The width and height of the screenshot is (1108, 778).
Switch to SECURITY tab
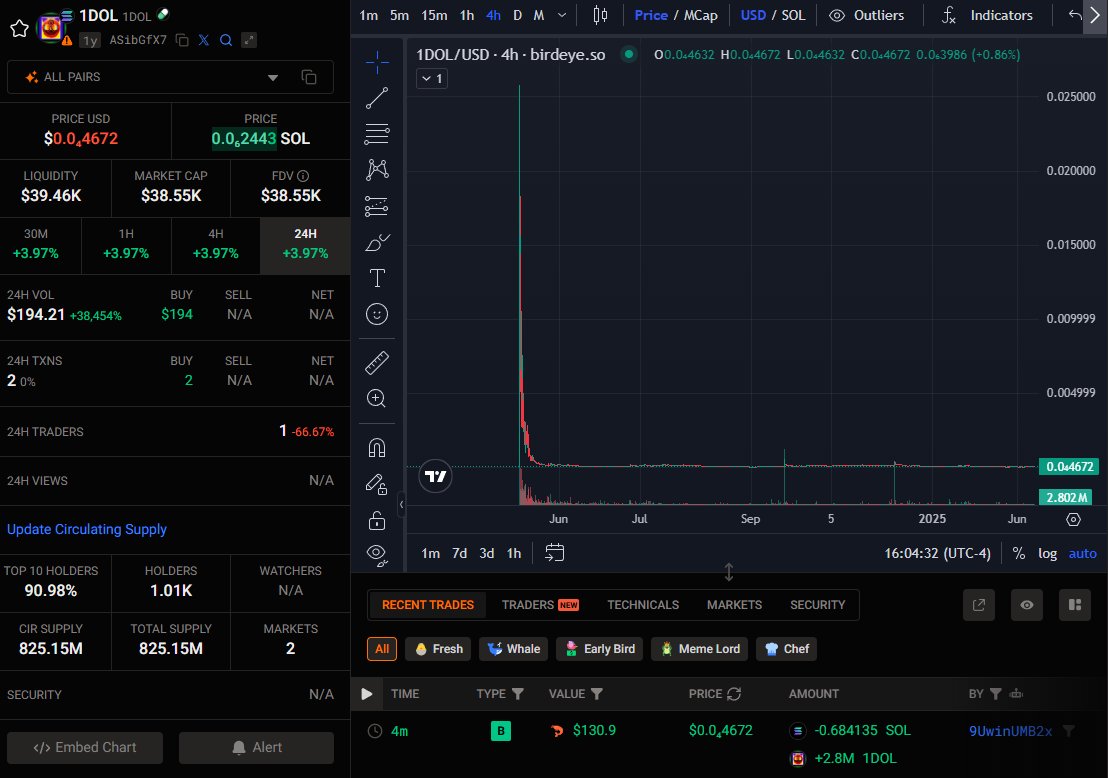tap(818, 605)
